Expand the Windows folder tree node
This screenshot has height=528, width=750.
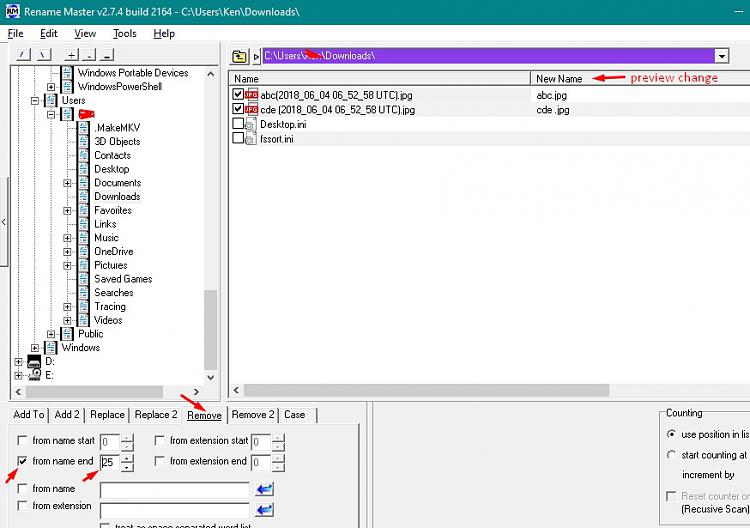[x=35, y=348]
